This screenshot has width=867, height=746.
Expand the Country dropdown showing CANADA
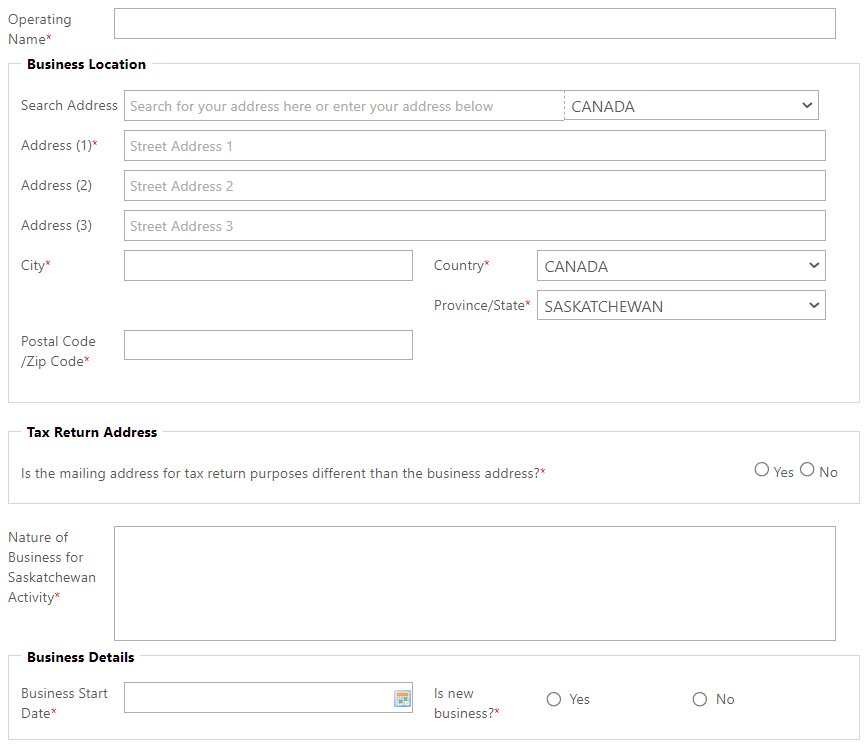coord(681,266)
